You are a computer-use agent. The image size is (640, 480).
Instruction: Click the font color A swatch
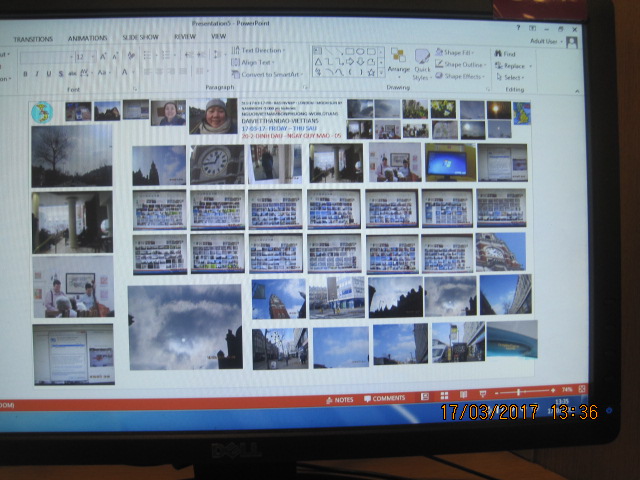click(125, 73)
